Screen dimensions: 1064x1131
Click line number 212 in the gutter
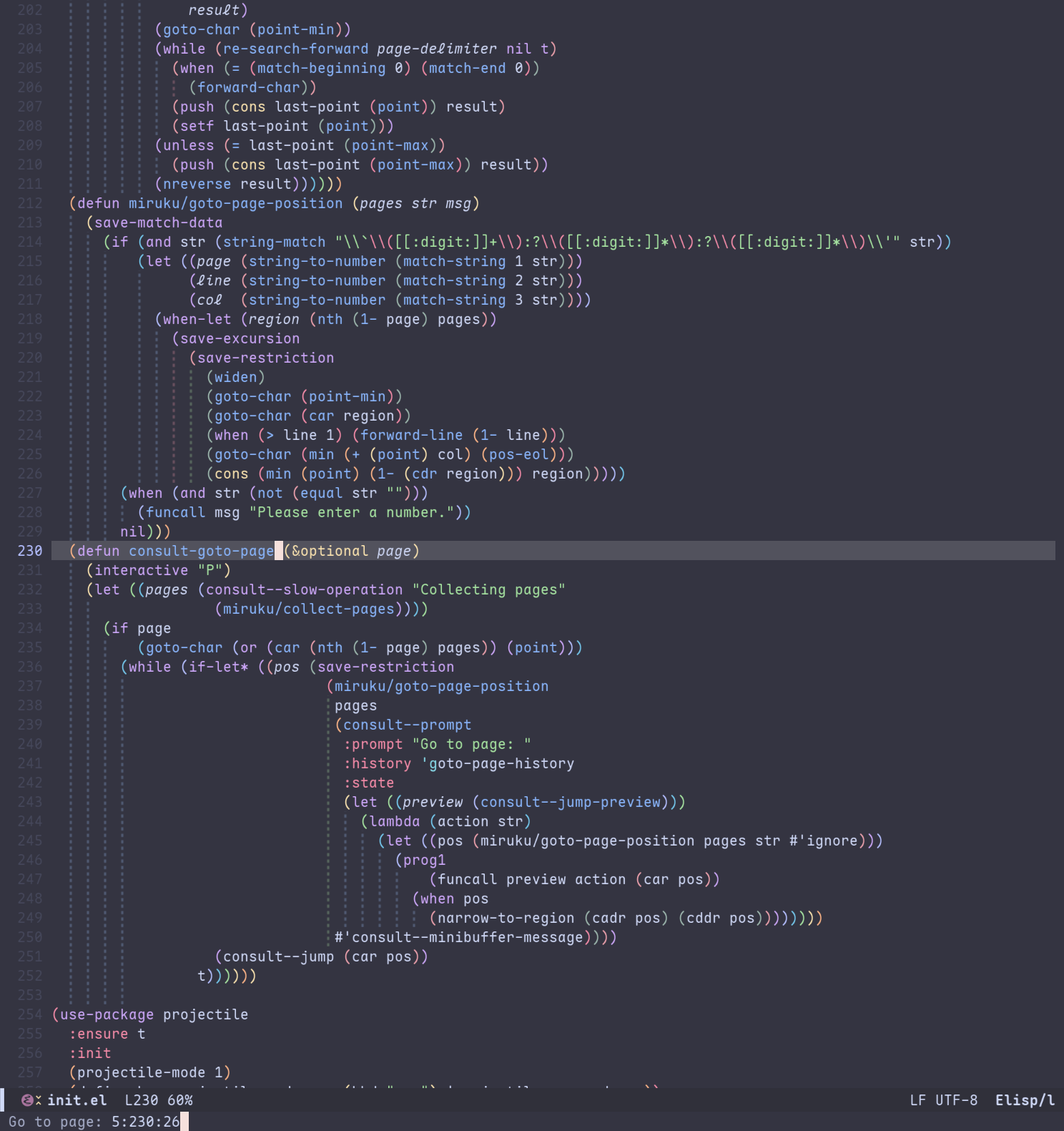coord(30,203)
